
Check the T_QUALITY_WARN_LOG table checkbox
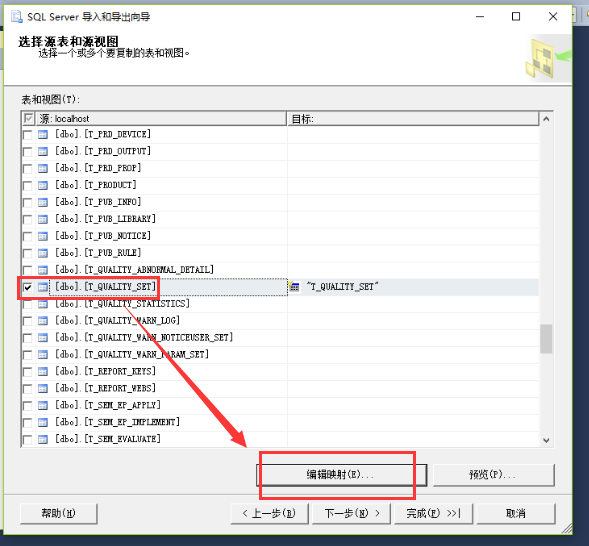[x=27, y=321]
